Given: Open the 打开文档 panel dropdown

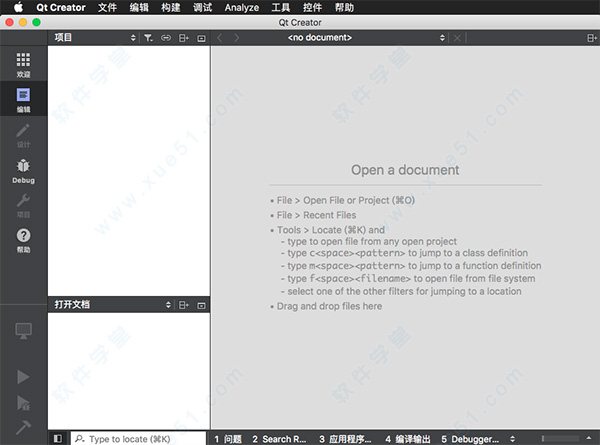Looking at the screenshot, I should tap(112, 305).
